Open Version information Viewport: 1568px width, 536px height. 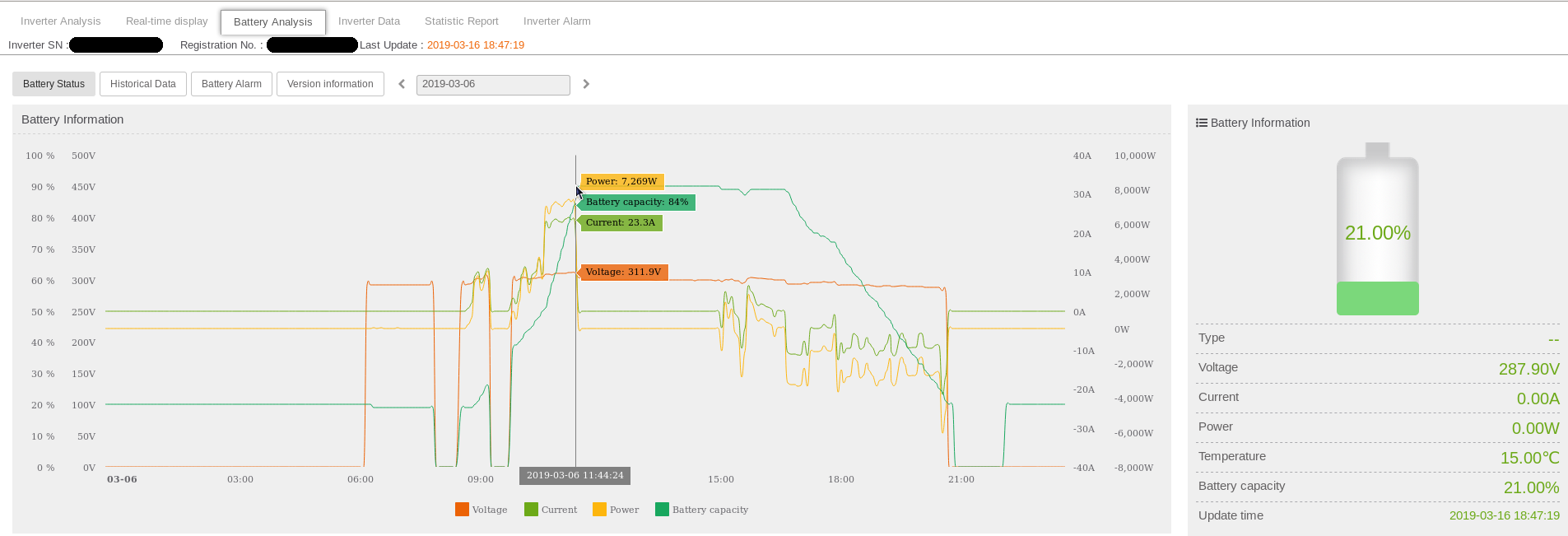(330, 84)
